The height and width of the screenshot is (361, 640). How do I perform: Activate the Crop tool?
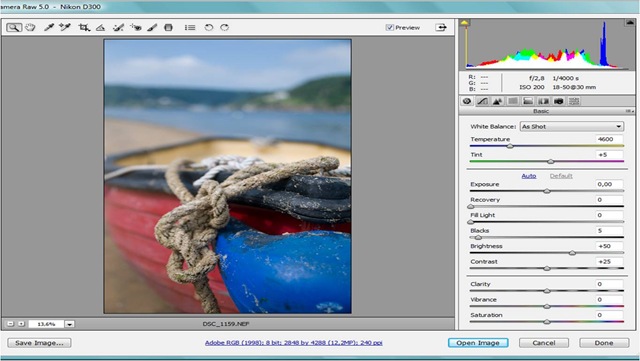[84, 27]
